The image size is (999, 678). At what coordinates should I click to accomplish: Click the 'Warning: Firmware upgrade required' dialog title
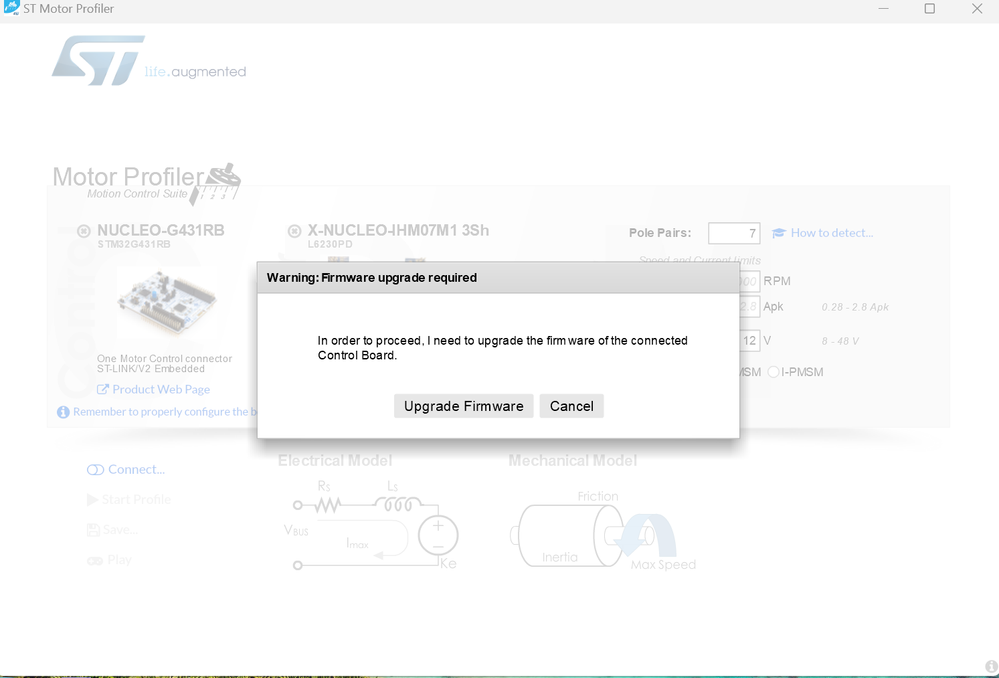pyautogui.click(x=371, y=278)
